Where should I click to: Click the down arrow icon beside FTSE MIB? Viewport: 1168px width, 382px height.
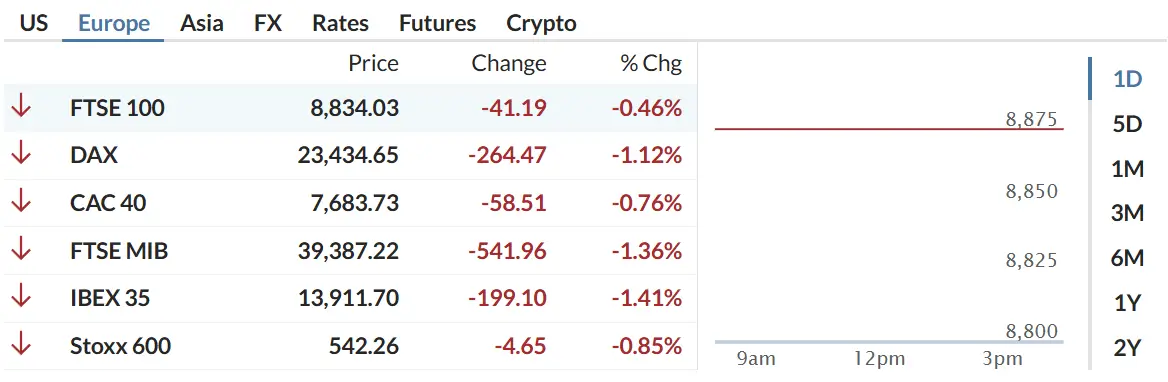coord(21,250)
